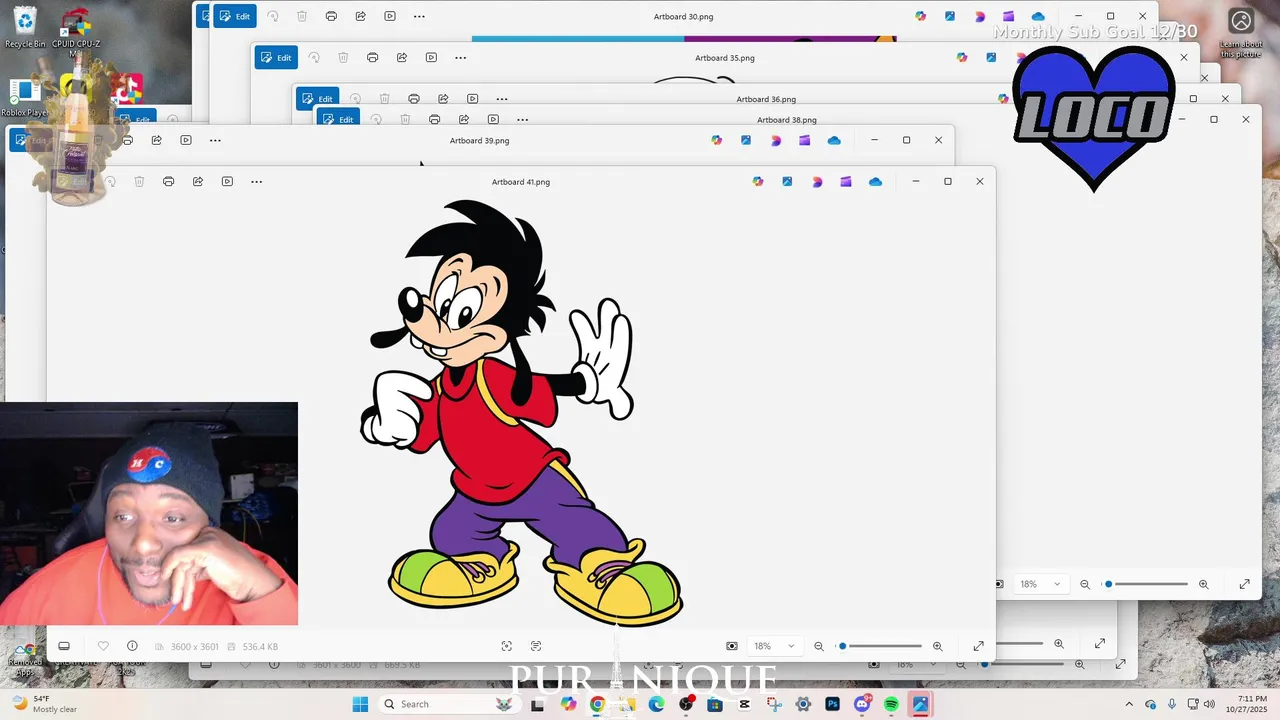Image resolution: width=1280 pixels, height=720 pixels.
Task: Open See more menu in Artboard 35
Action: click(x=460, y=57)
